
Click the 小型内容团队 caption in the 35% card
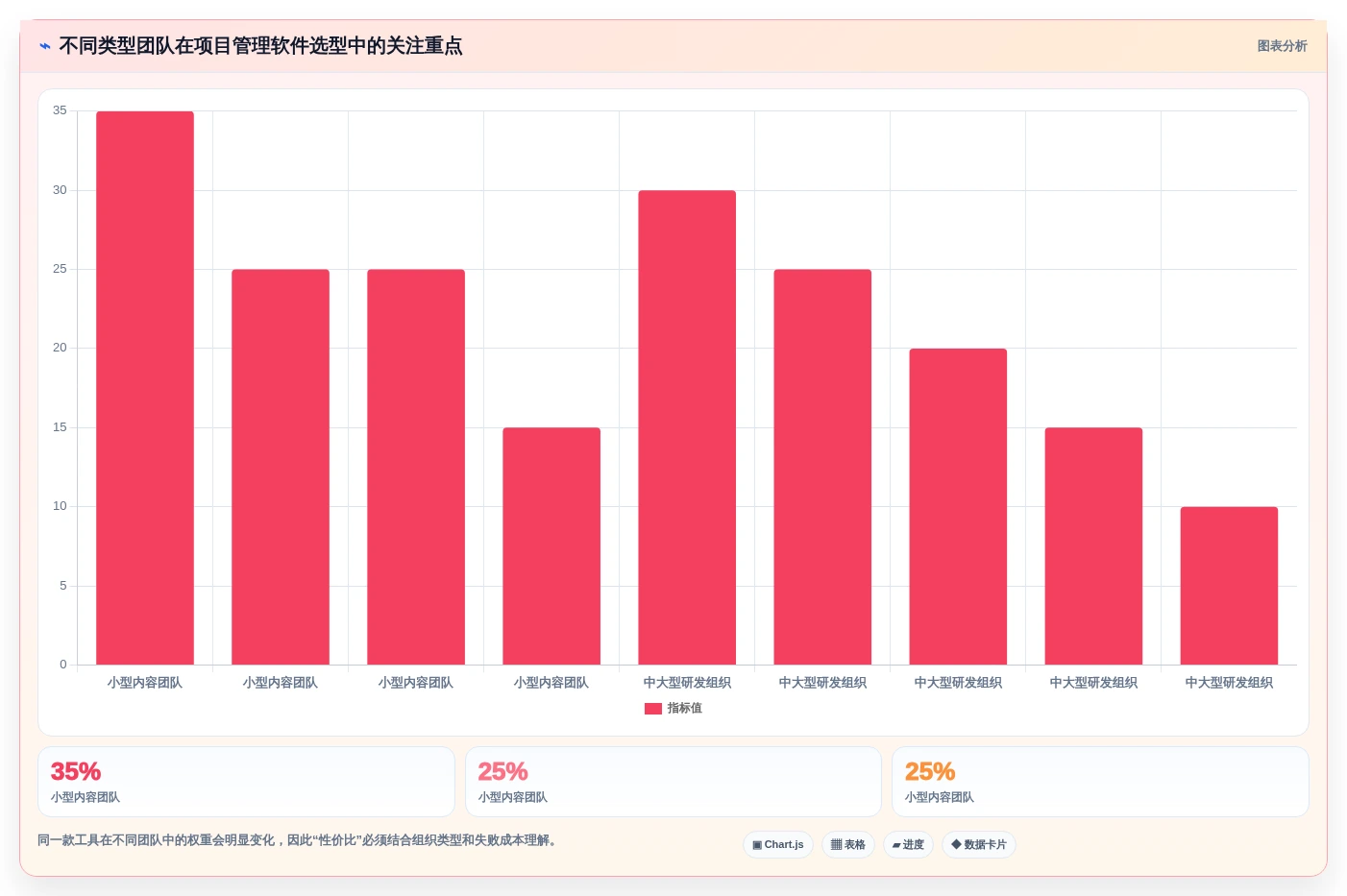coord(86,798)
